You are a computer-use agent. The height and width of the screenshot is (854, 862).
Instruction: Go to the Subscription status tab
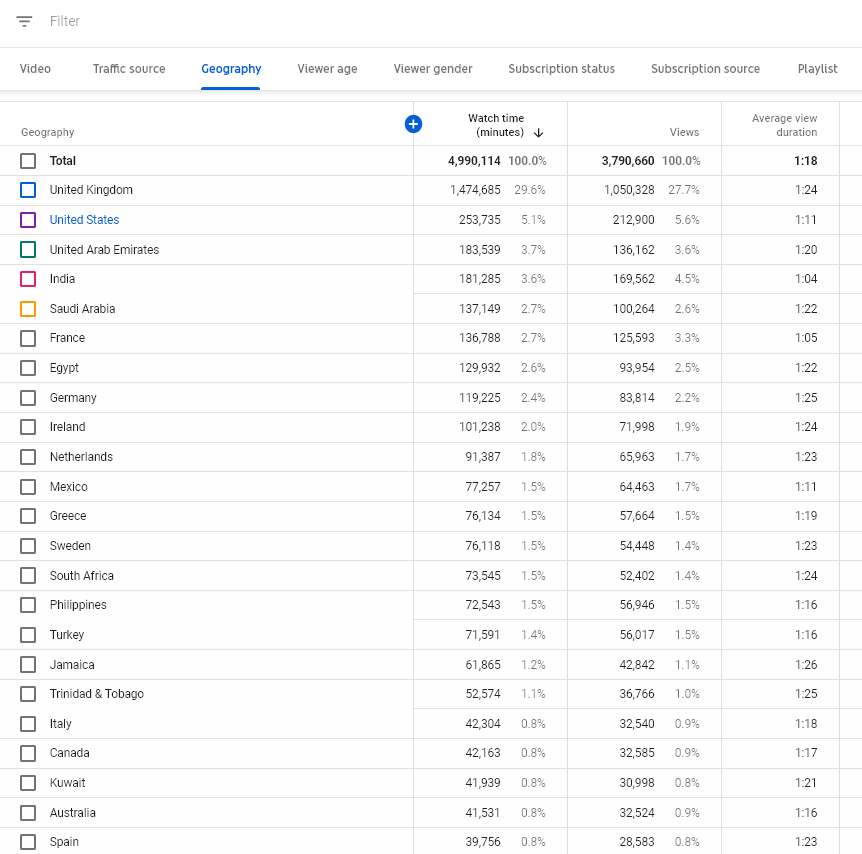[x=561, y=69]
